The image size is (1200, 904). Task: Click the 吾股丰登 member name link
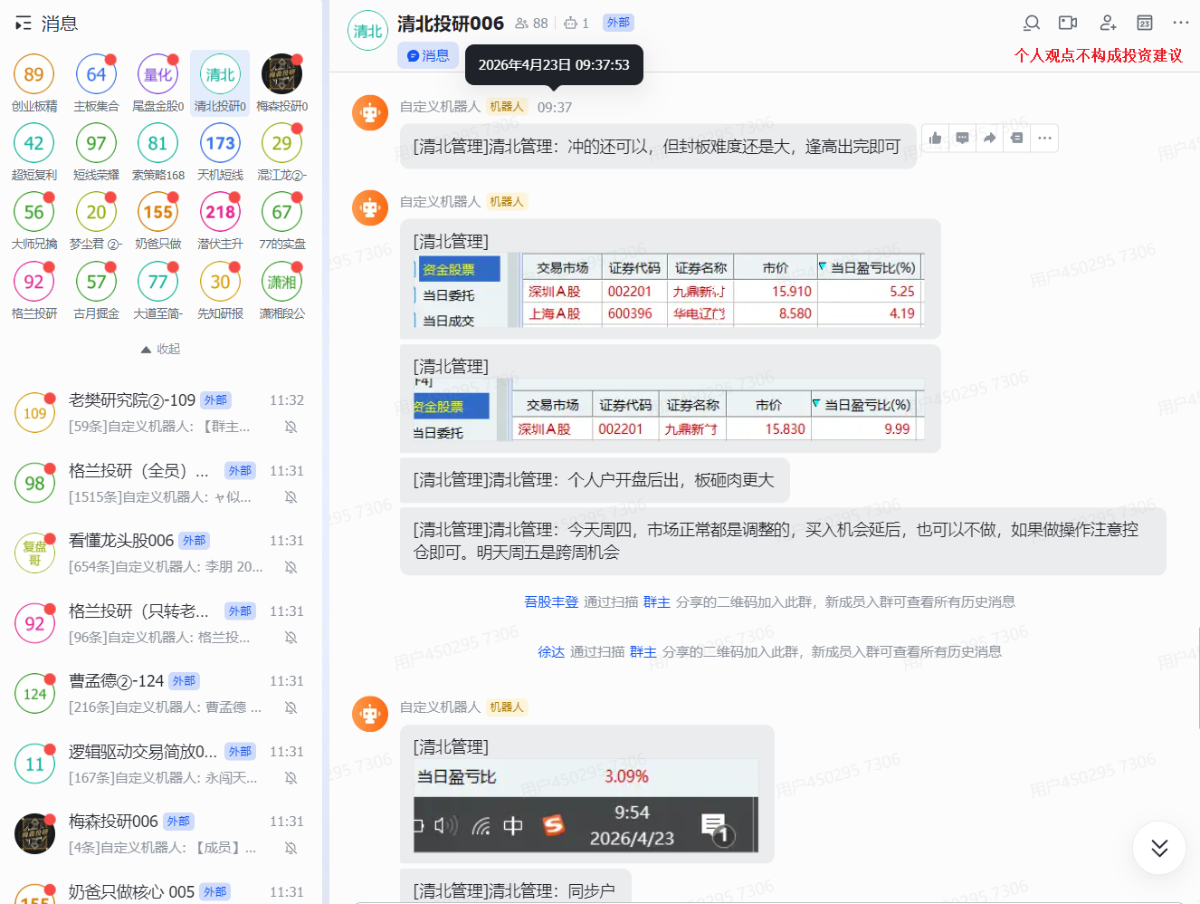pyautogui.click(x=551, y=602)
